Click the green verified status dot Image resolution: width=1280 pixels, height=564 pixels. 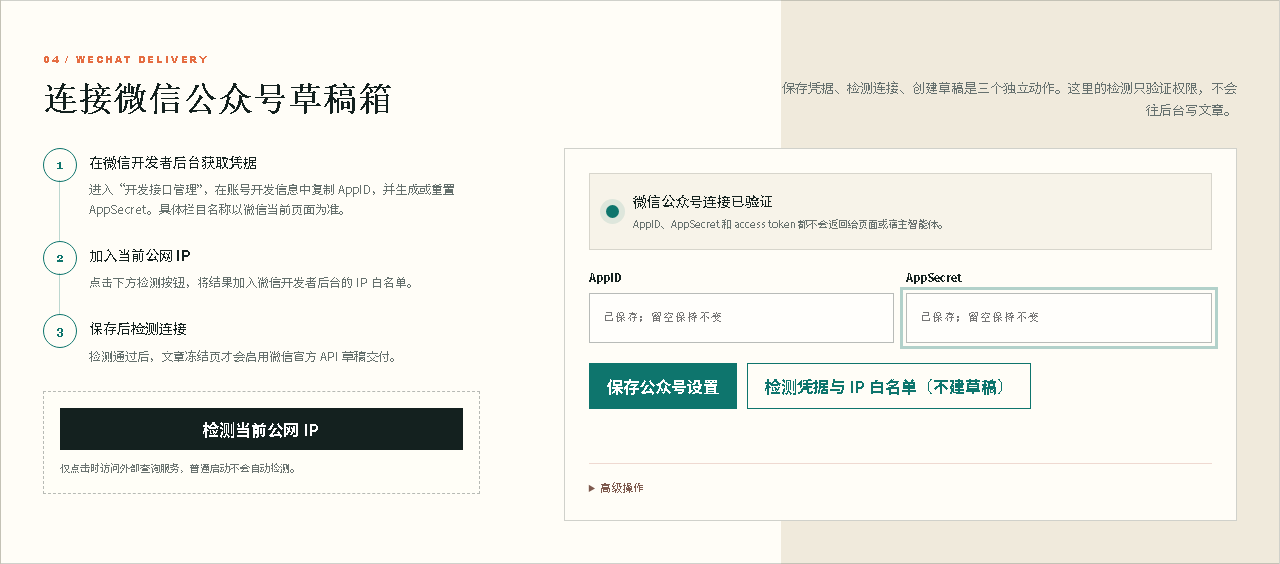pos(612,211)
